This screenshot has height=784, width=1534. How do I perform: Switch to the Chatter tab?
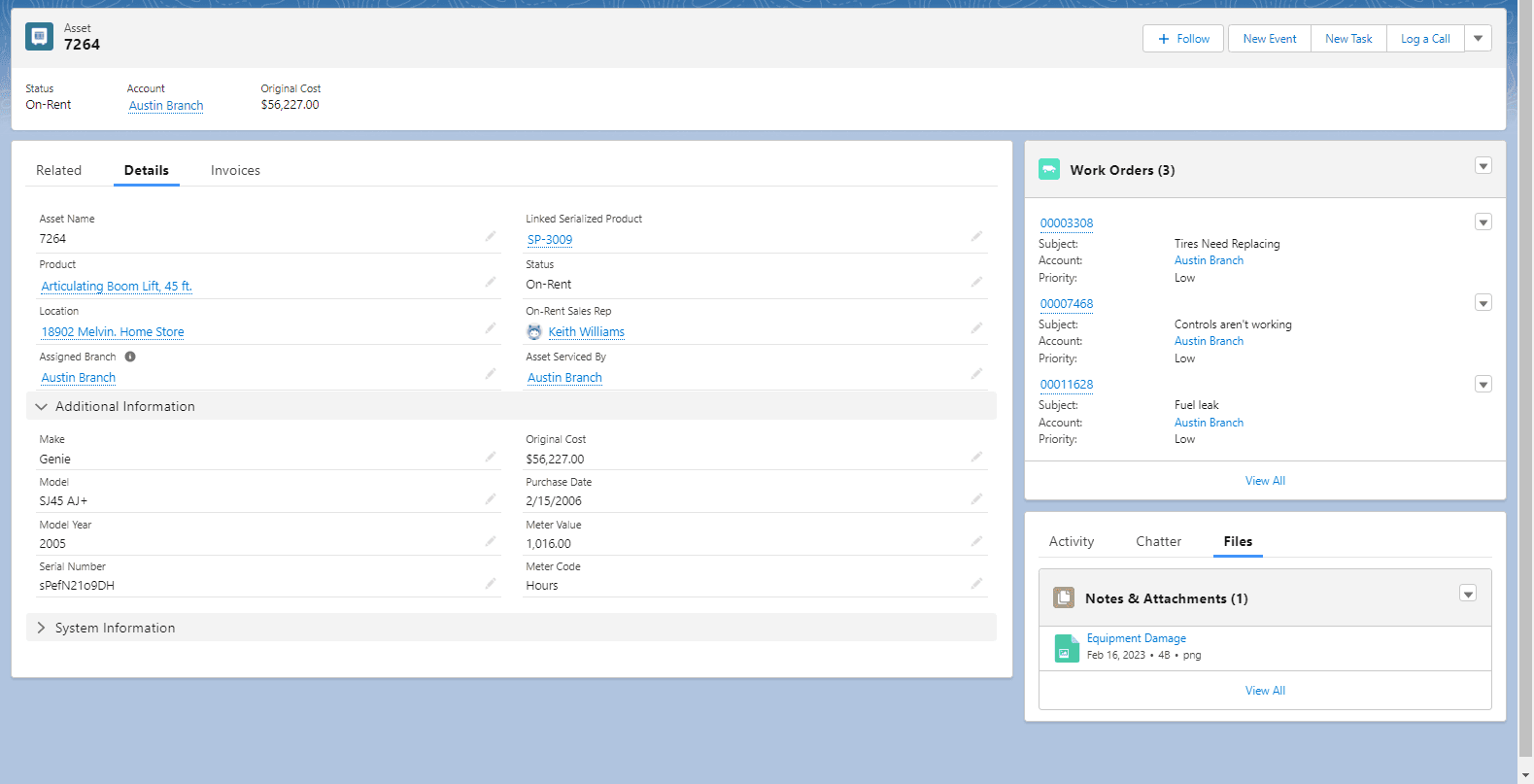[1158, 541]
